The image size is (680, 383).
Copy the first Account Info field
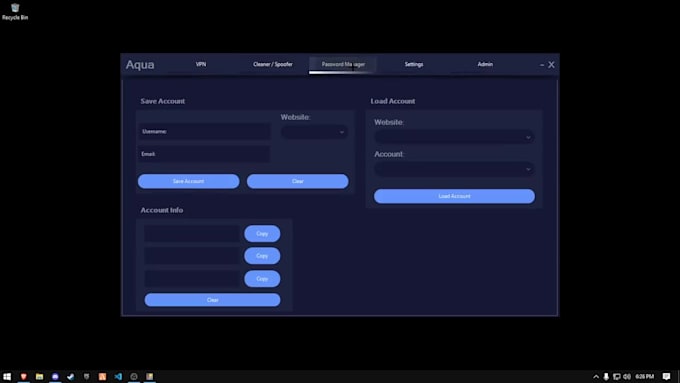coord(262,233)
